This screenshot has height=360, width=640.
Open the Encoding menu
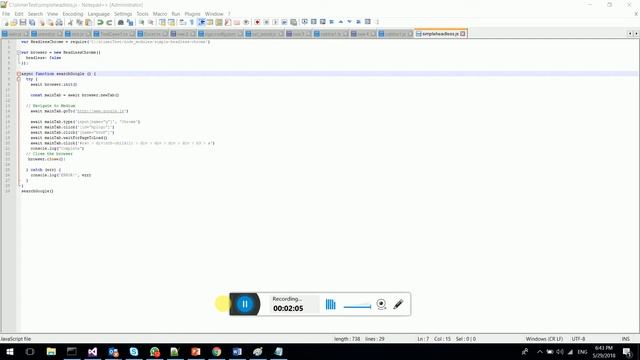(73, 14)
